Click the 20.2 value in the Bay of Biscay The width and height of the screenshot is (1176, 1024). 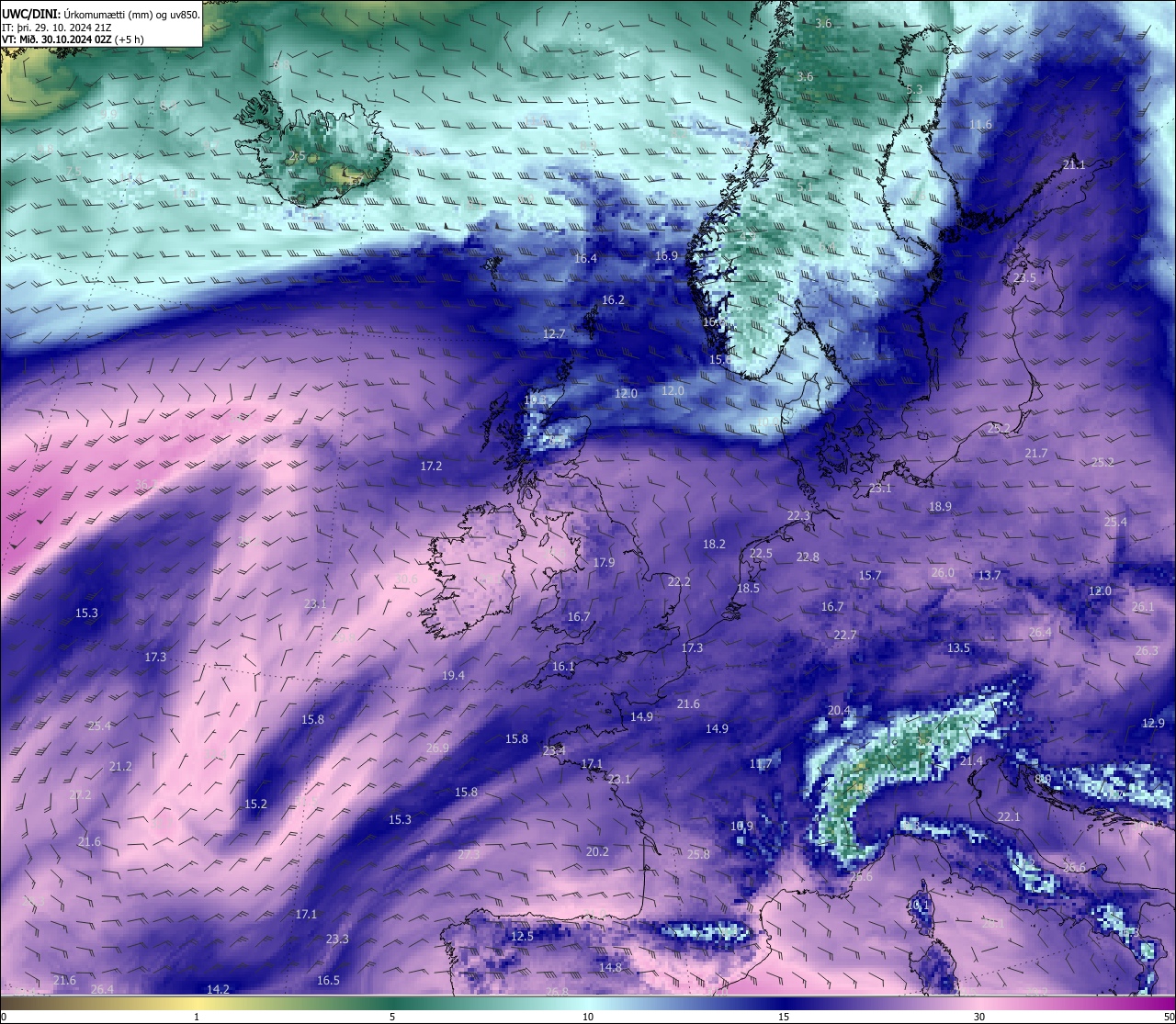coord(597,851)
